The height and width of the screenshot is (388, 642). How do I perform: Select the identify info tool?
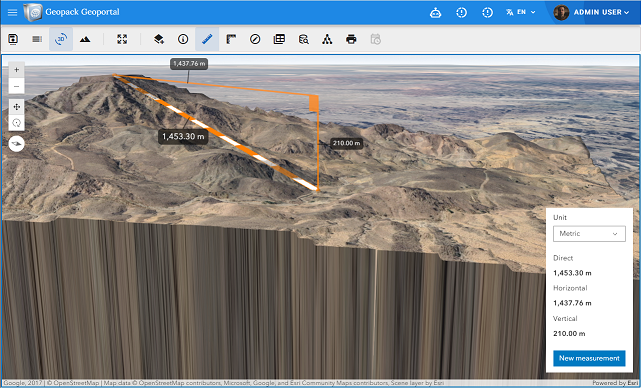pos(183,39)
